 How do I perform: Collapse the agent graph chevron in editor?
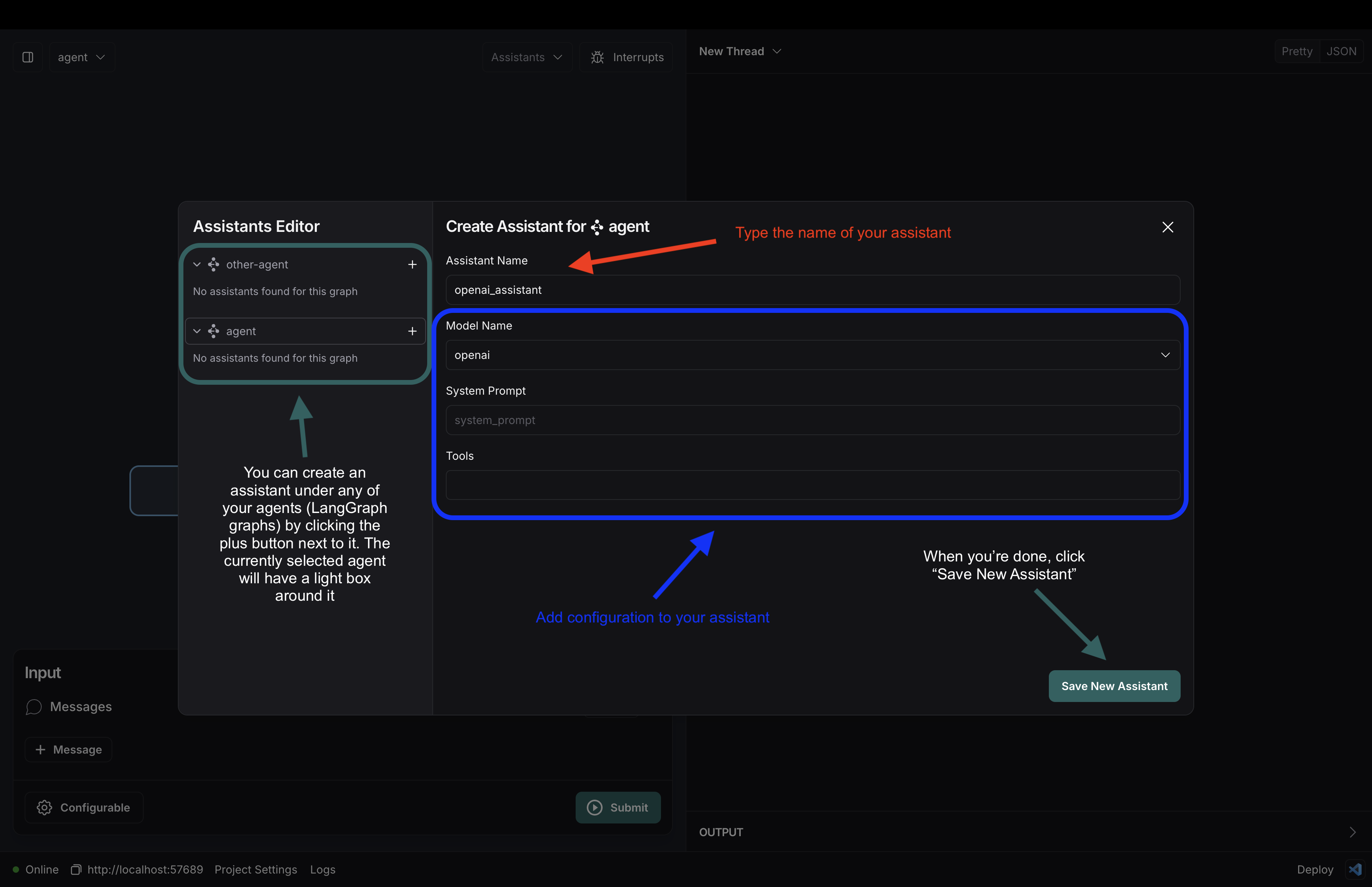pos(197,331)
